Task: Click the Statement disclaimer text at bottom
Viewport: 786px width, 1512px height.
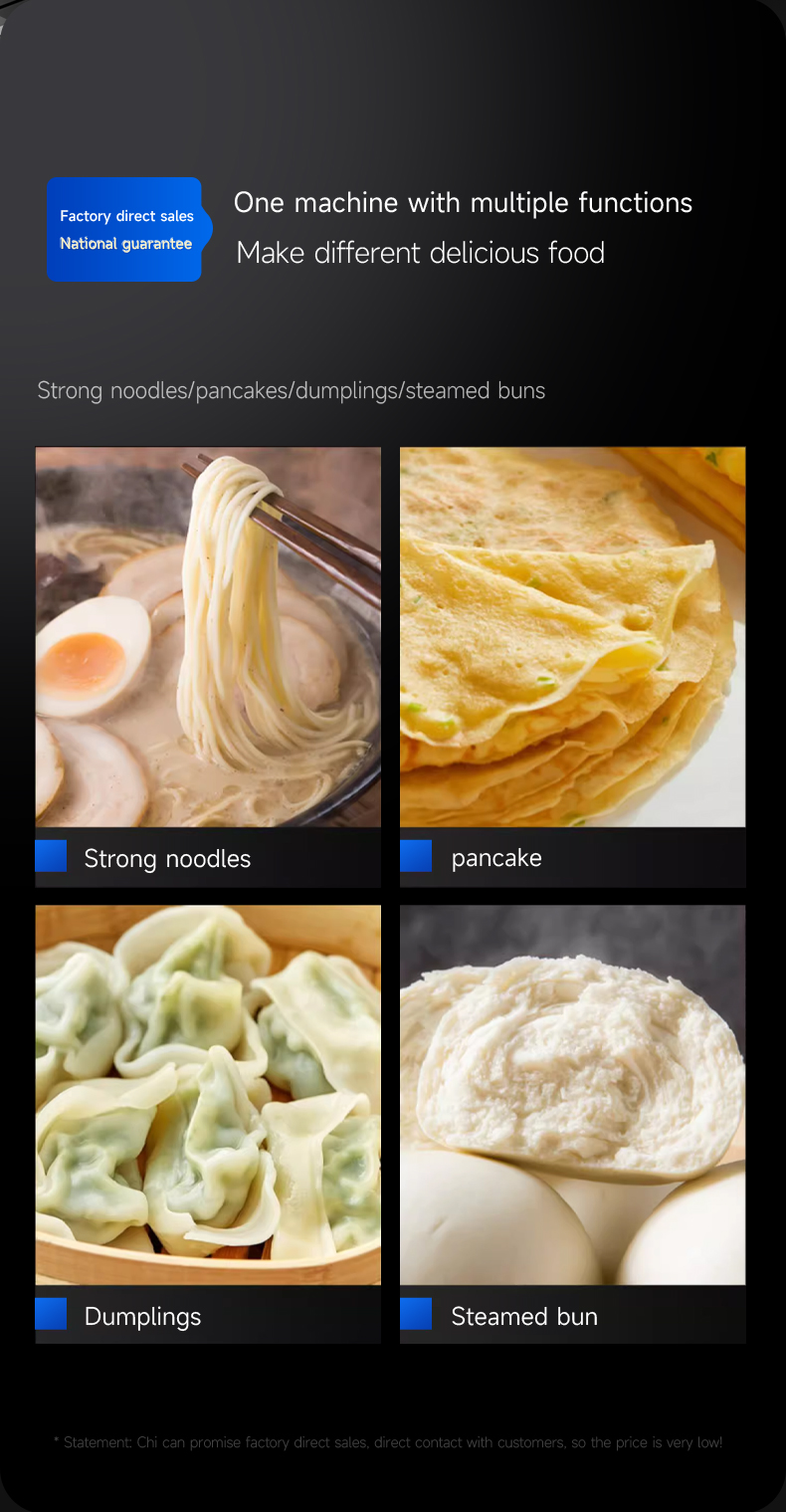Action: (x=388, y=1442)
